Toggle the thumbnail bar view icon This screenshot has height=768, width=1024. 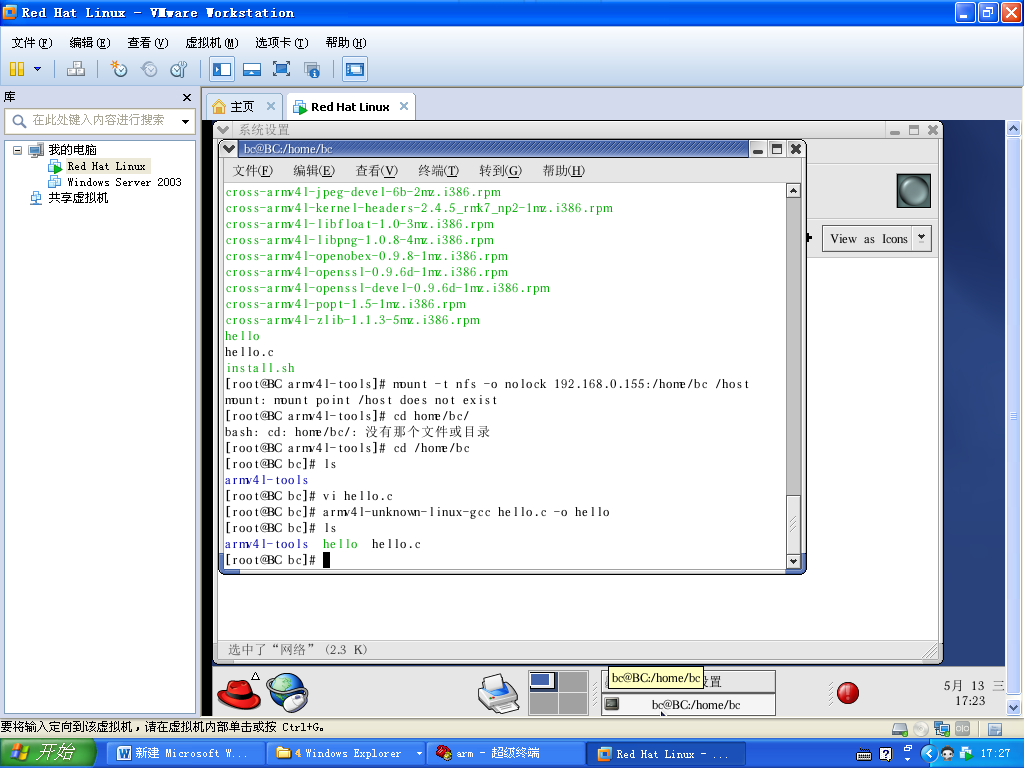point(251,69)
